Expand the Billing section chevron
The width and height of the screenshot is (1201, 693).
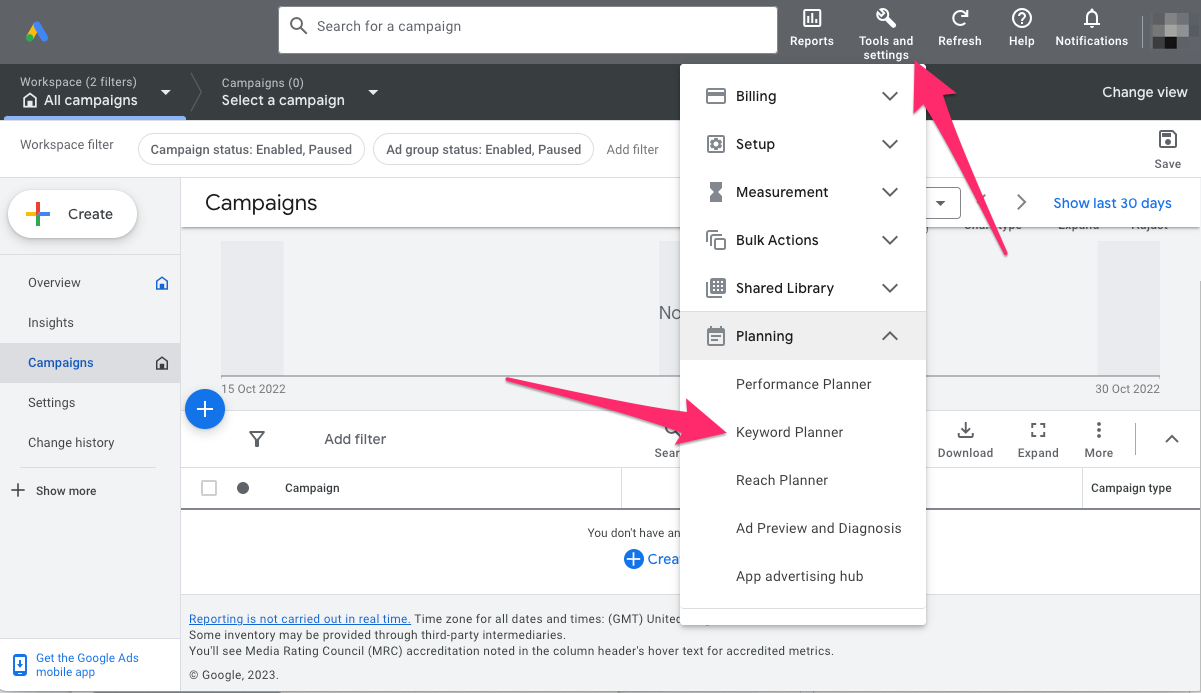pyautogui.click(x=890, y=96)
